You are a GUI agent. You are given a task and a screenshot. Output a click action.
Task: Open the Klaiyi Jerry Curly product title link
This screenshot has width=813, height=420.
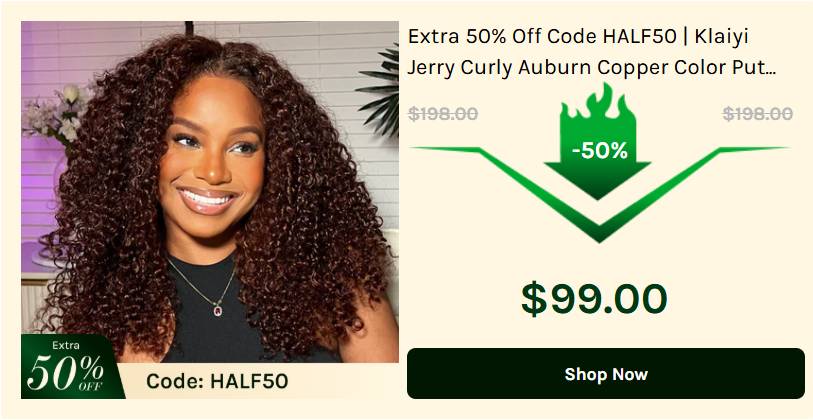(x=592, y=52)
